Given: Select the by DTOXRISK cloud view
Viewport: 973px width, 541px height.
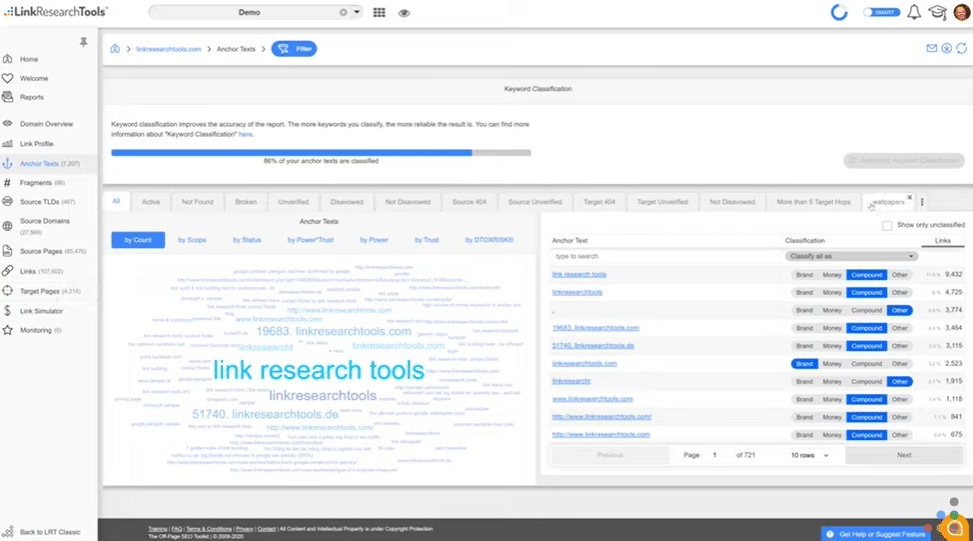Looking at the screenshot, I should pos(490,240).
